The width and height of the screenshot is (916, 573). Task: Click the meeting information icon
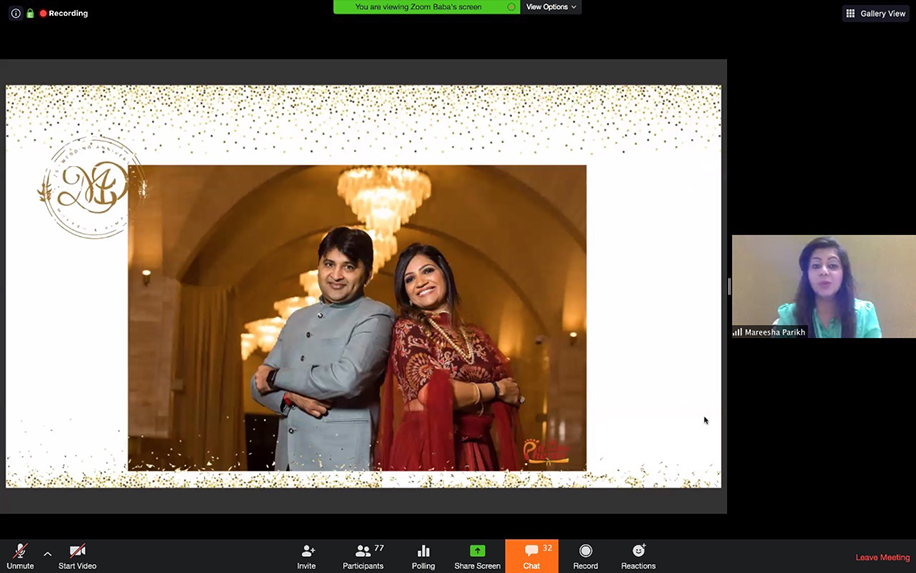(15, 13)
